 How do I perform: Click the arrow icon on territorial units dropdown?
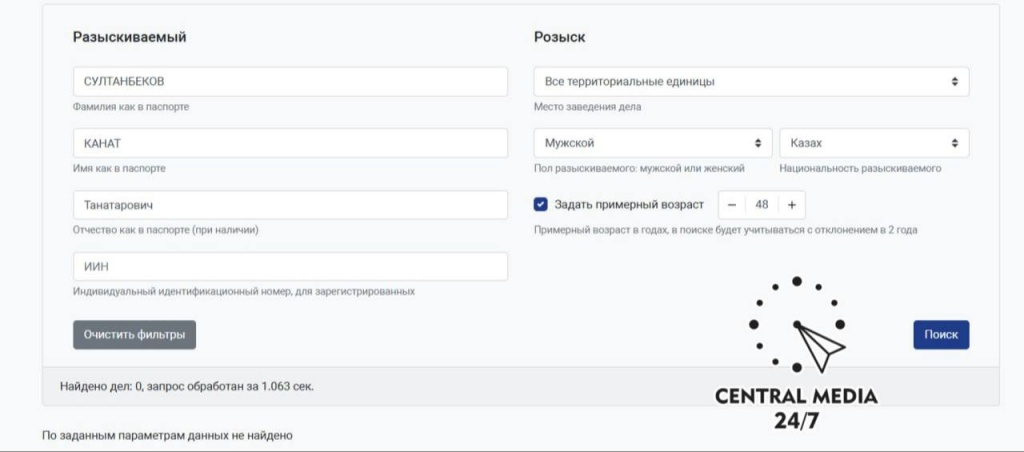[955, 82]
